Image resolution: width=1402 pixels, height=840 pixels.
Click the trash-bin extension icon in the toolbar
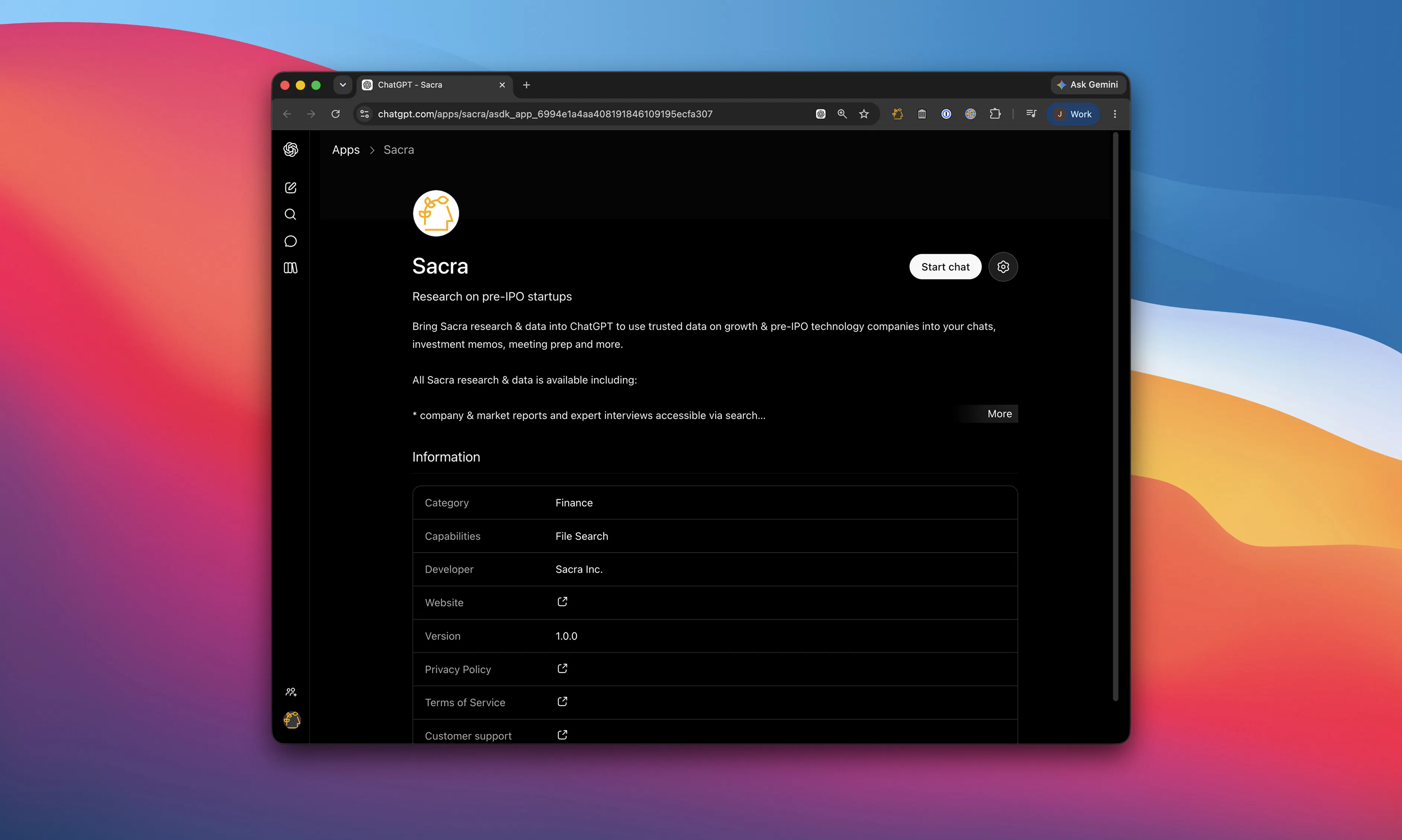click(922, 114)
